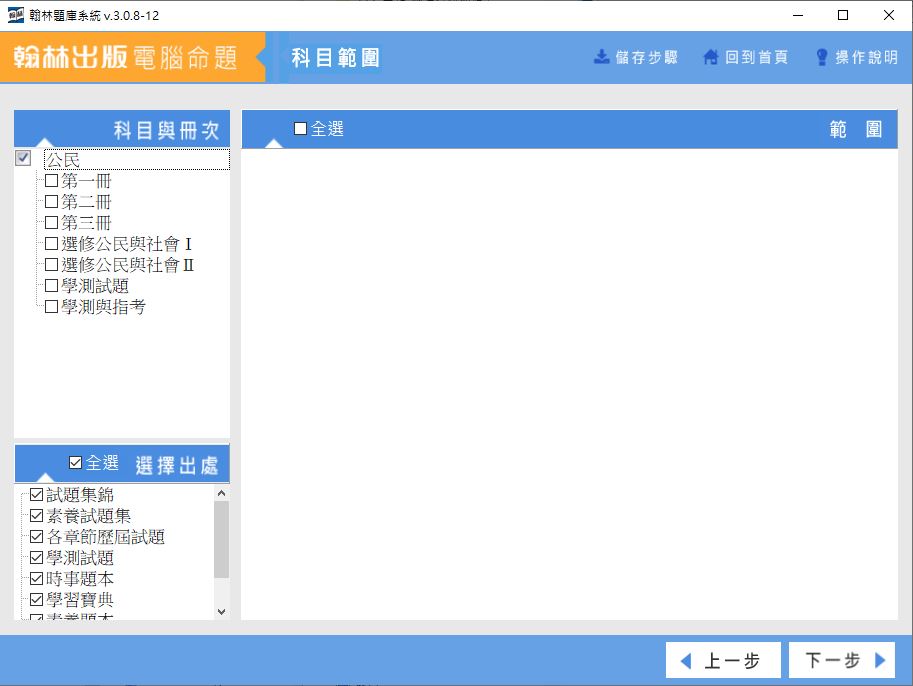This screenshot has height=686, width=913.
Task: Select the 第二冊 label
Action: [86, 202]
